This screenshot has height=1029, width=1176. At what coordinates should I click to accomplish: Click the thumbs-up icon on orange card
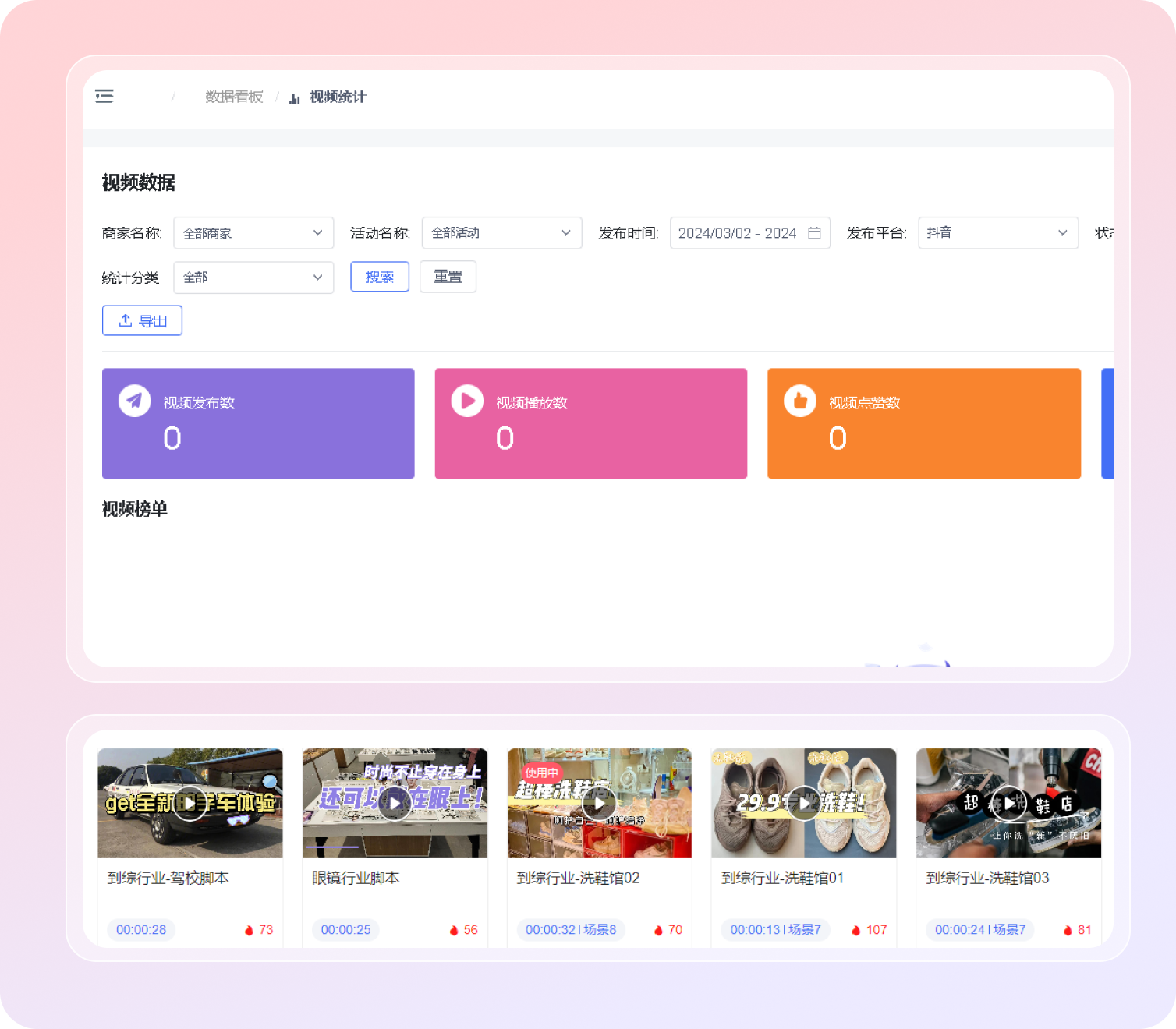pos(800,401)
